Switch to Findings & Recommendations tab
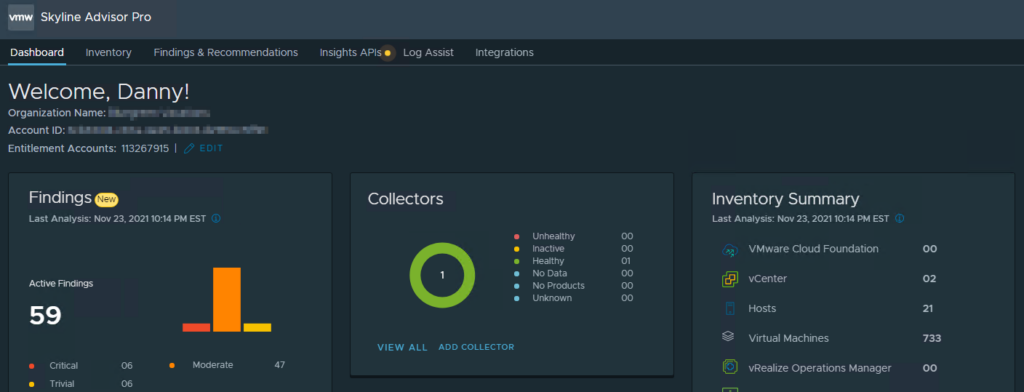 (x=226, y=52)
